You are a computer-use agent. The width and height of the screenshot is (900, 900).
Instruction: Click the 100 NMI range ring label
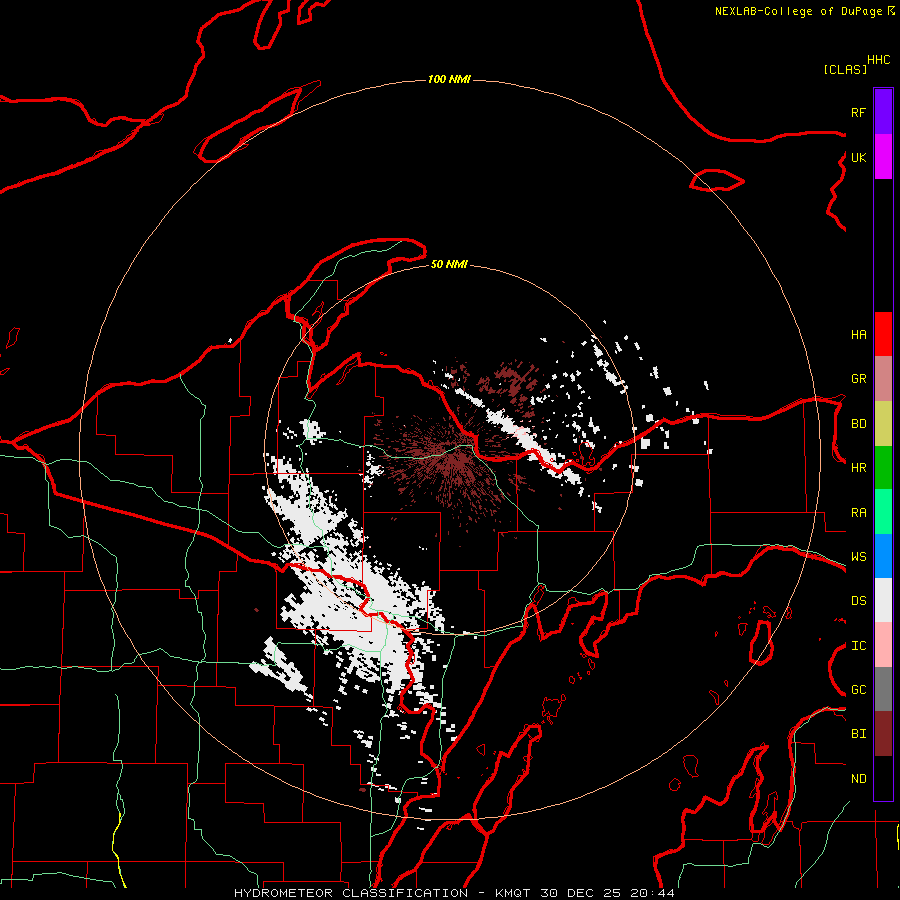(x=449, y=79)
